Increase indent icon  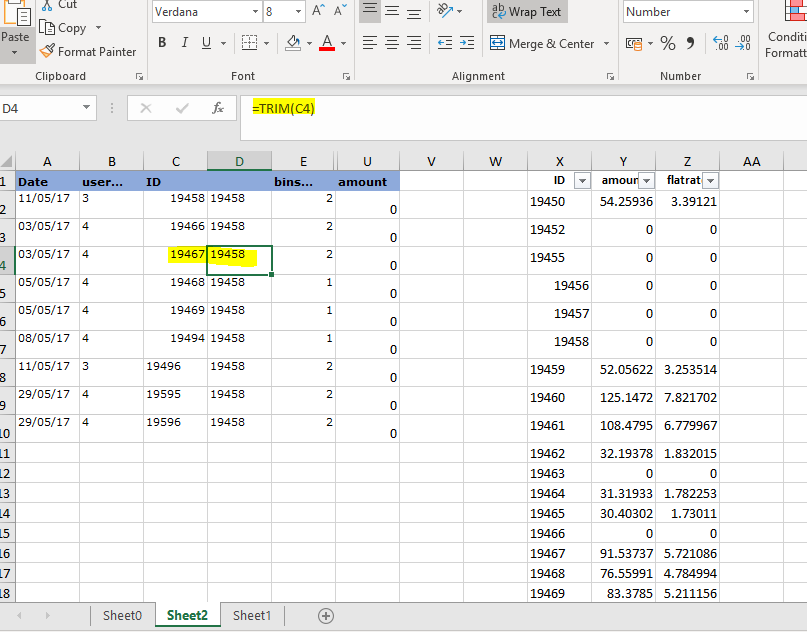(x=467, y=43)
